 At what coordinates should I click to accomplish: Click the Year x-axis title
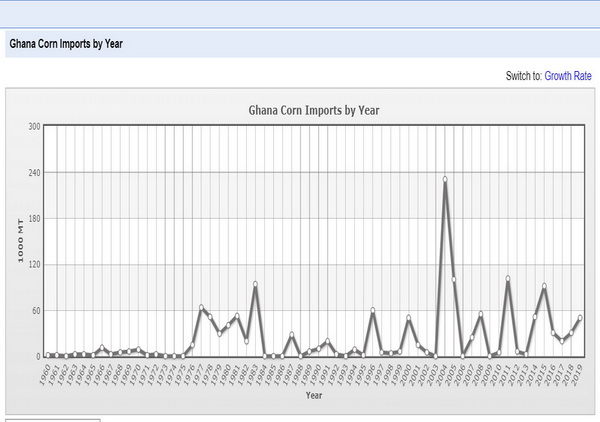(314, 396)
